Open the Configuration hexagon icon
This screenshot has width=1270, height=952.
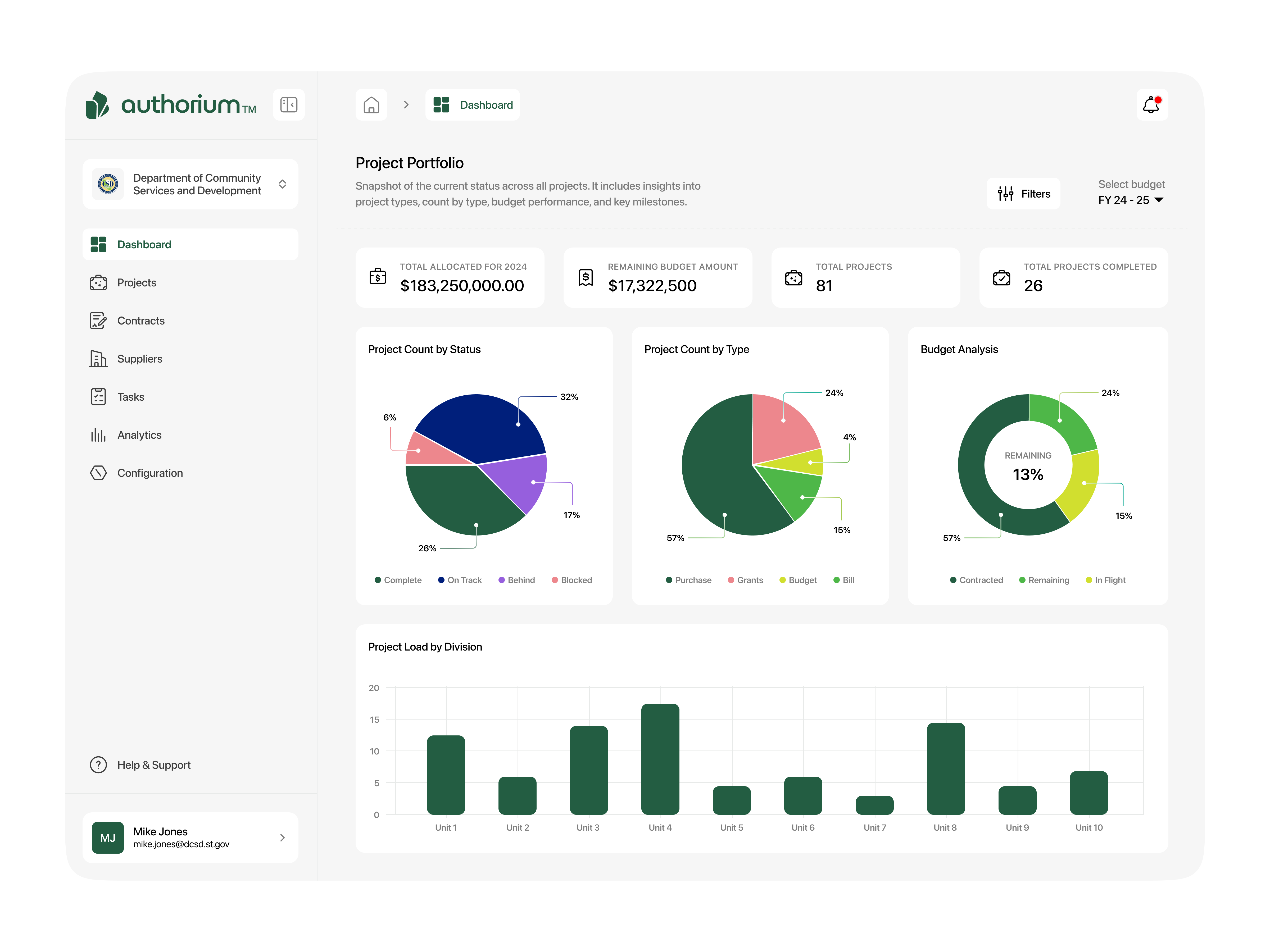[98, 472]
